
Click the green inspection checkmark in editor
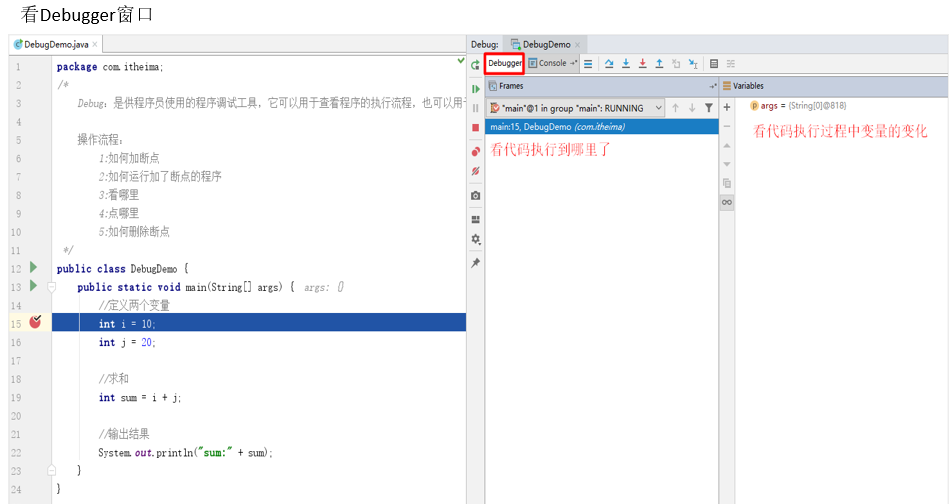[x=461, y=61]
